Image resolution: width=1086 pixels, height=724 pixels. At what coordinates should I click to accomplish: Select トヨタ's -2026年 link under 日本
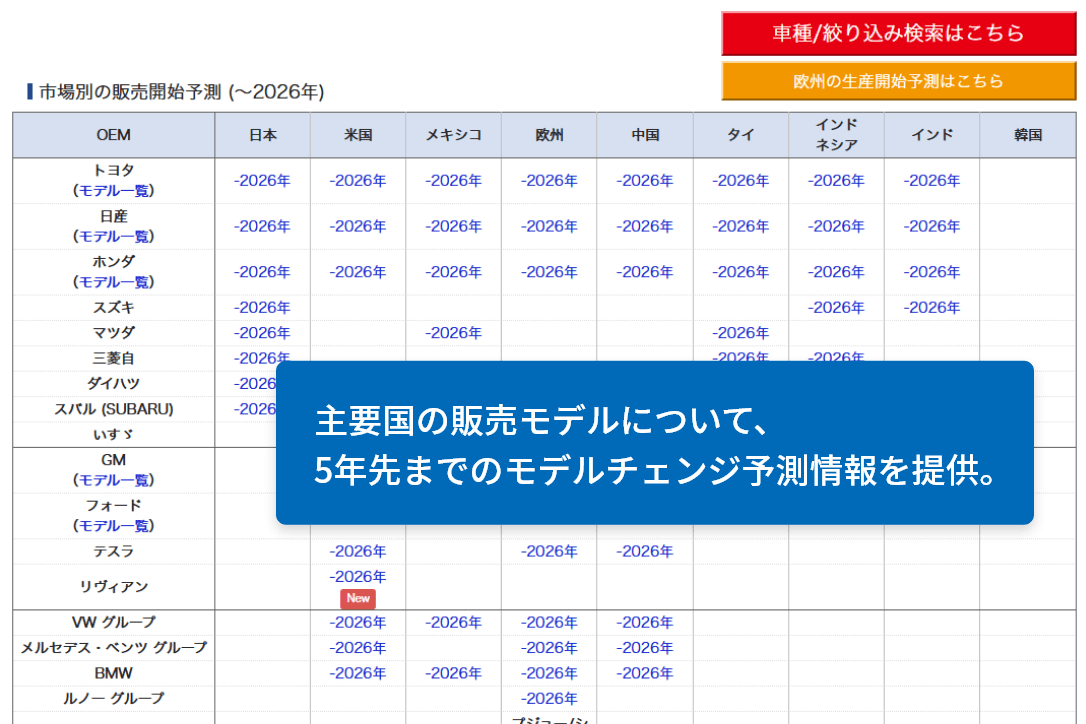(x=262, y=181)
